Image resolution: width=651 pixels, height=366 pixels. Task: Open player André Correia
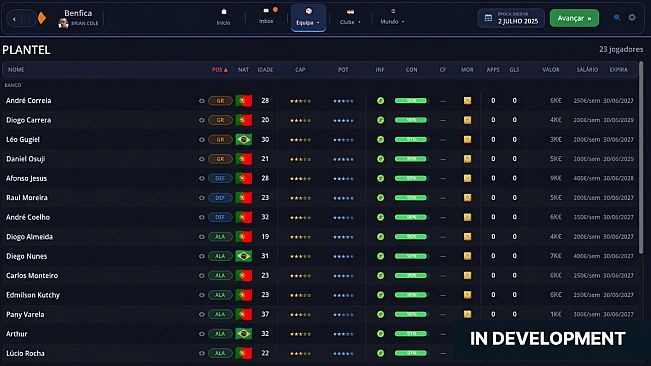[29, 101]
